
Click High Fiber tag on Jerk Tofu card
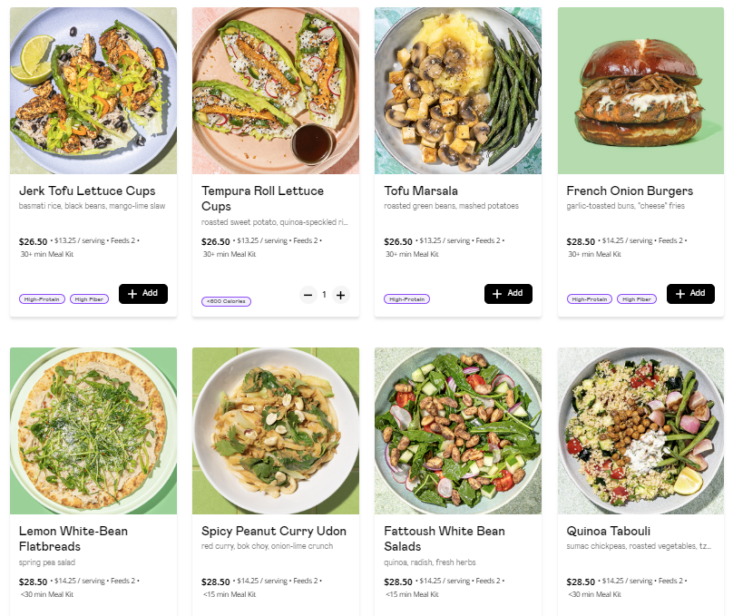(89, 298)
